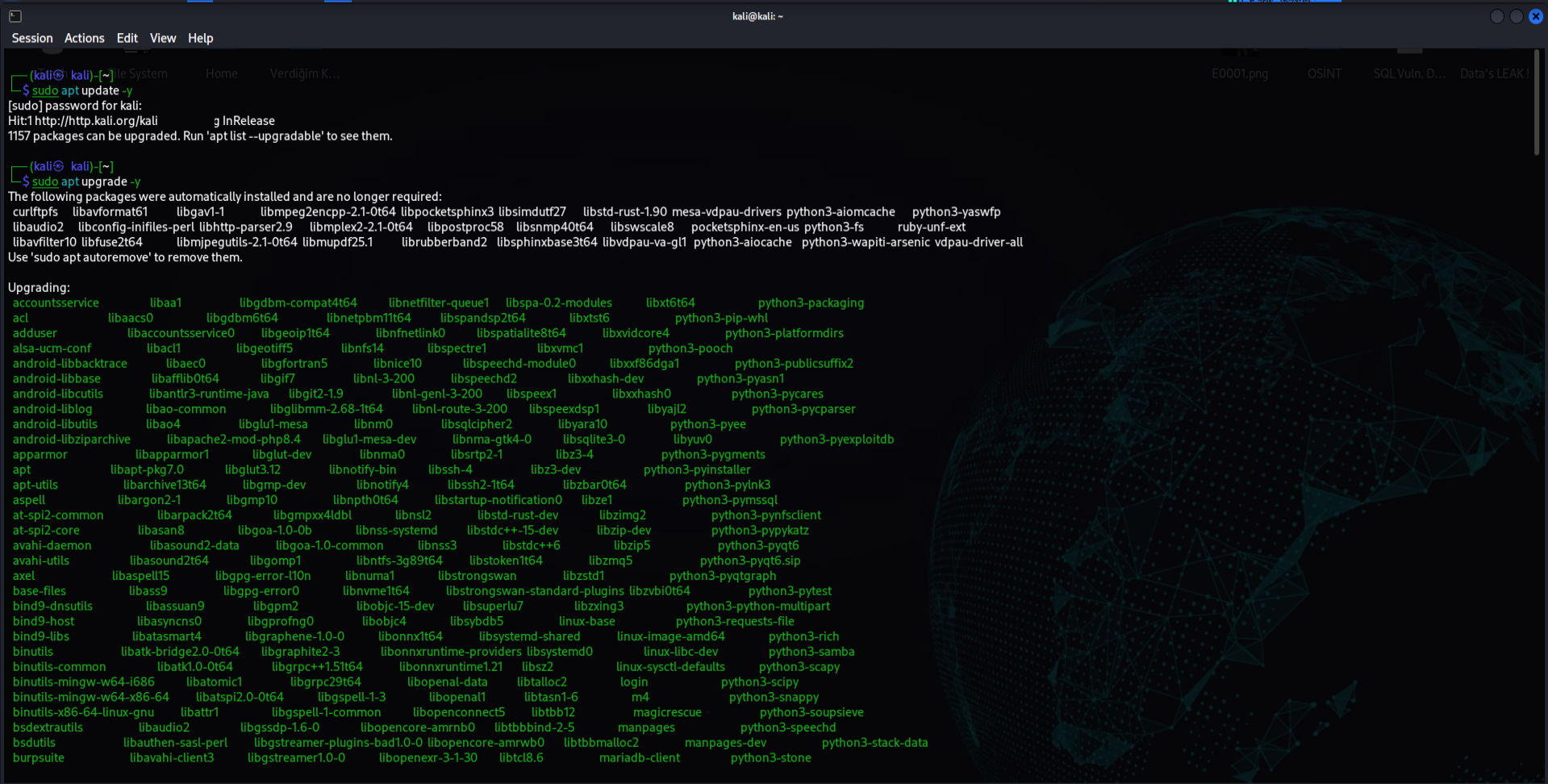Viewport: 1548px width, 784px height.
Task: Click the 'axel' package name
Action: 24,576
